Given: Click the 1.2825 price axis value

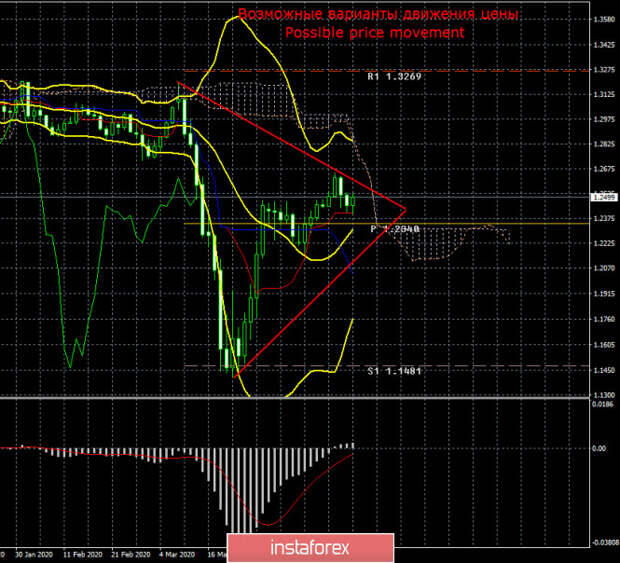Looking at the screenshot, I should click(x=604, y=144).
